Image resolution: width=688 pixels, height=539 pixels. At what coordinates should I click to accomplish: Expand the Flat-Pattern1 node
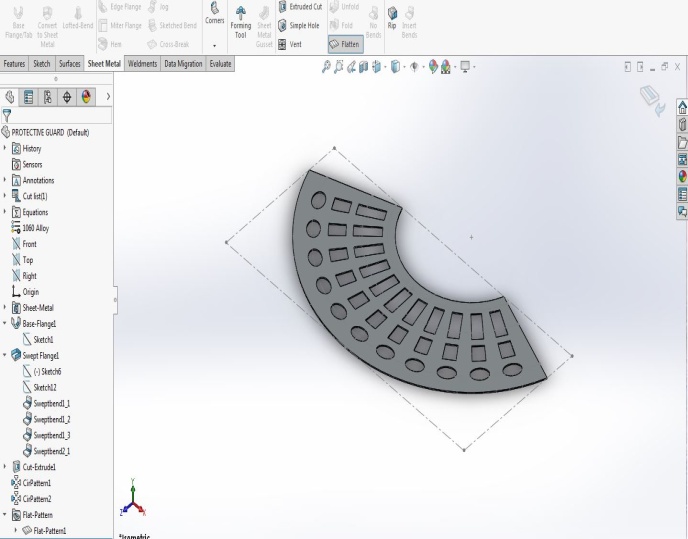click(x=16, y=531)
